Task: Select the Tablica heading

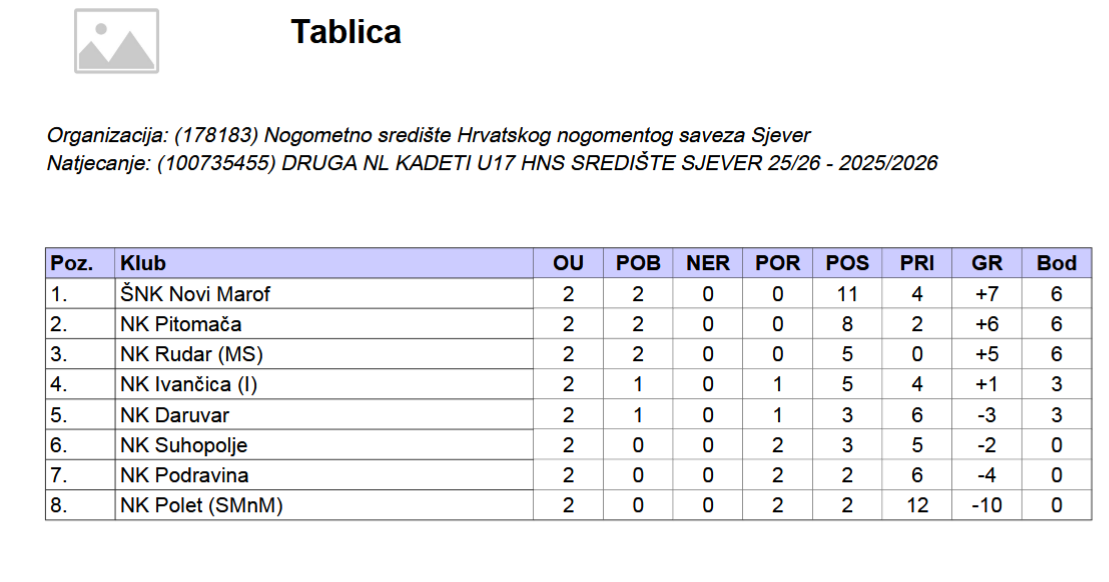Action: [346, 32]
